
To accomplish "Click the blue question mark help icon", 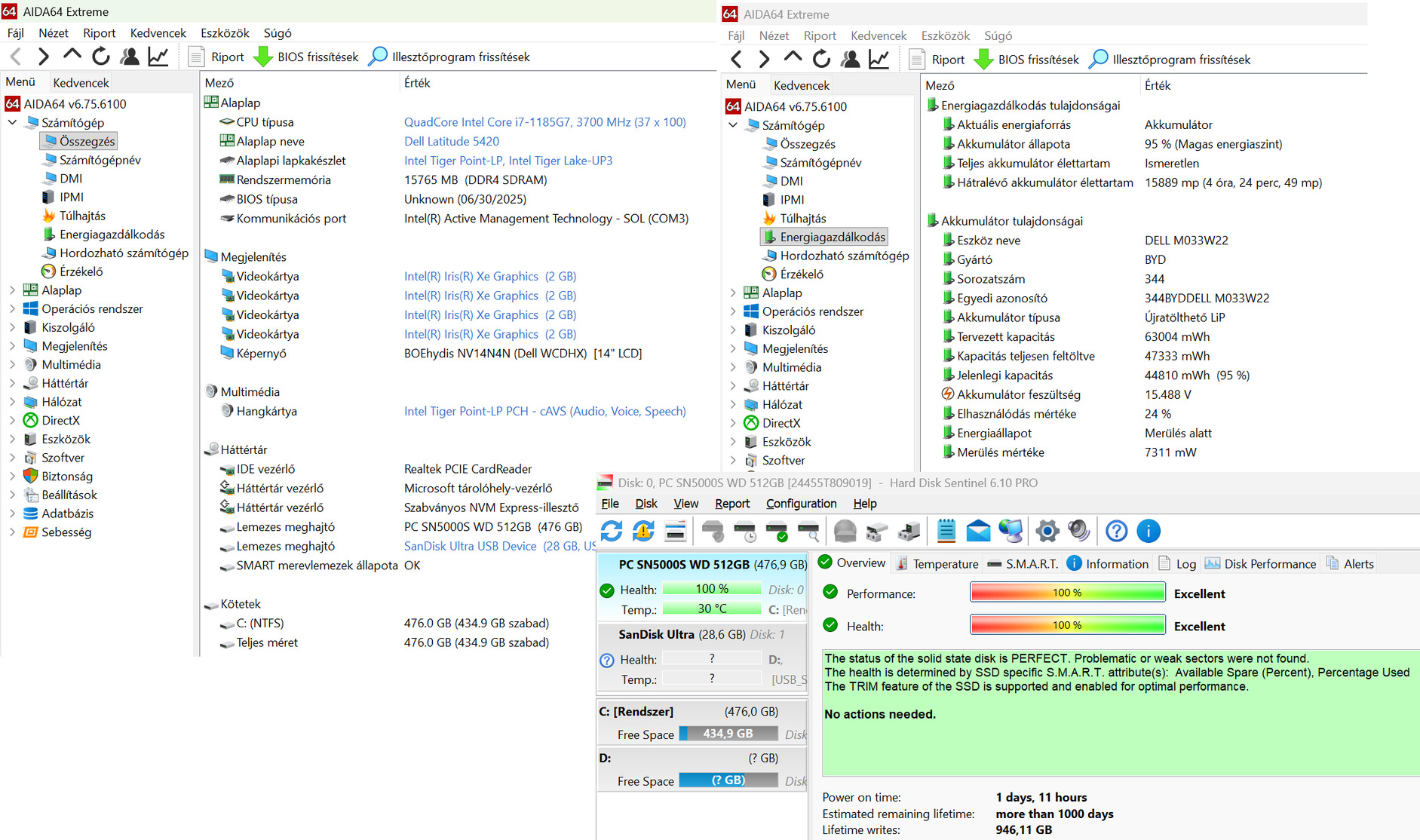I will (x=1116, y=531).
